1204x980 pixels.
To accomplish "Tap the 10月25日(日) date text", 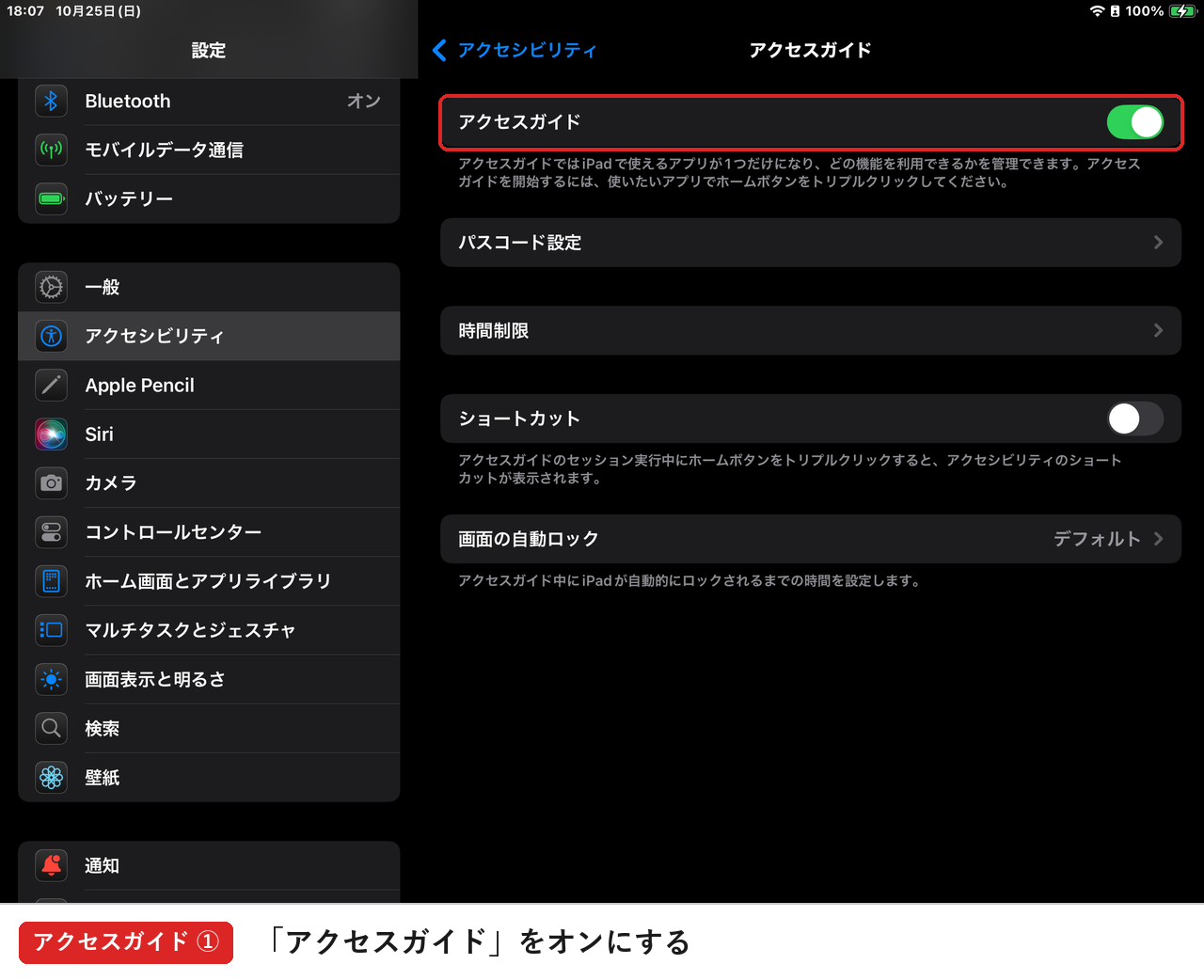I will point(99,11).
